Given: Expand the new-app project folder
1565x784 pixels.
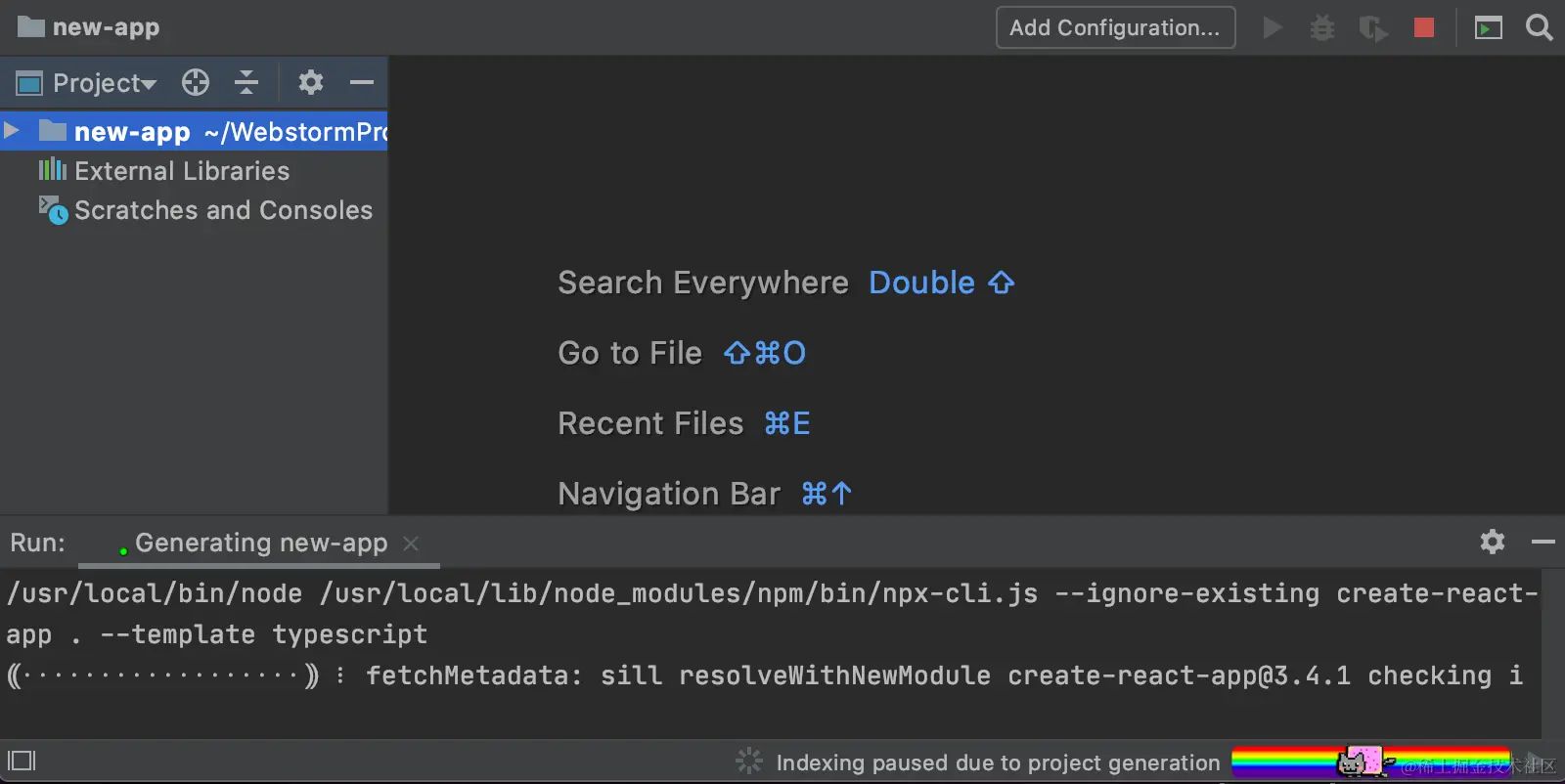Looking at the screenshot, I should (x=12, y=130).
